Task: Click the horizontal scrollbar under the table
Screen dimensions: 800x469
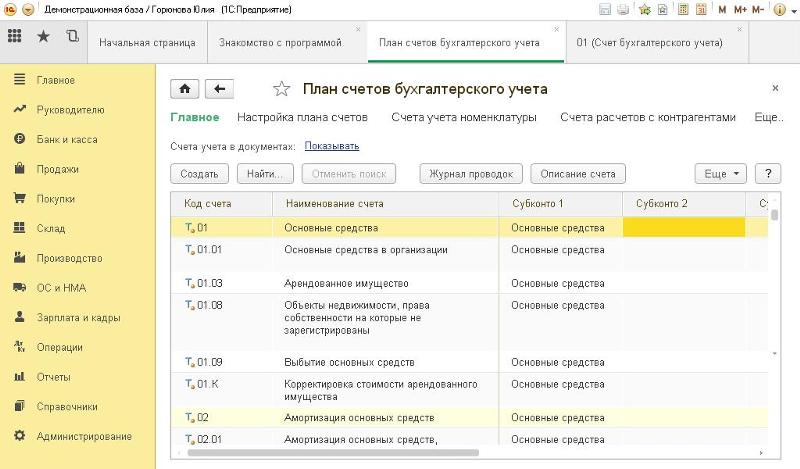Action: coord(333,453)
